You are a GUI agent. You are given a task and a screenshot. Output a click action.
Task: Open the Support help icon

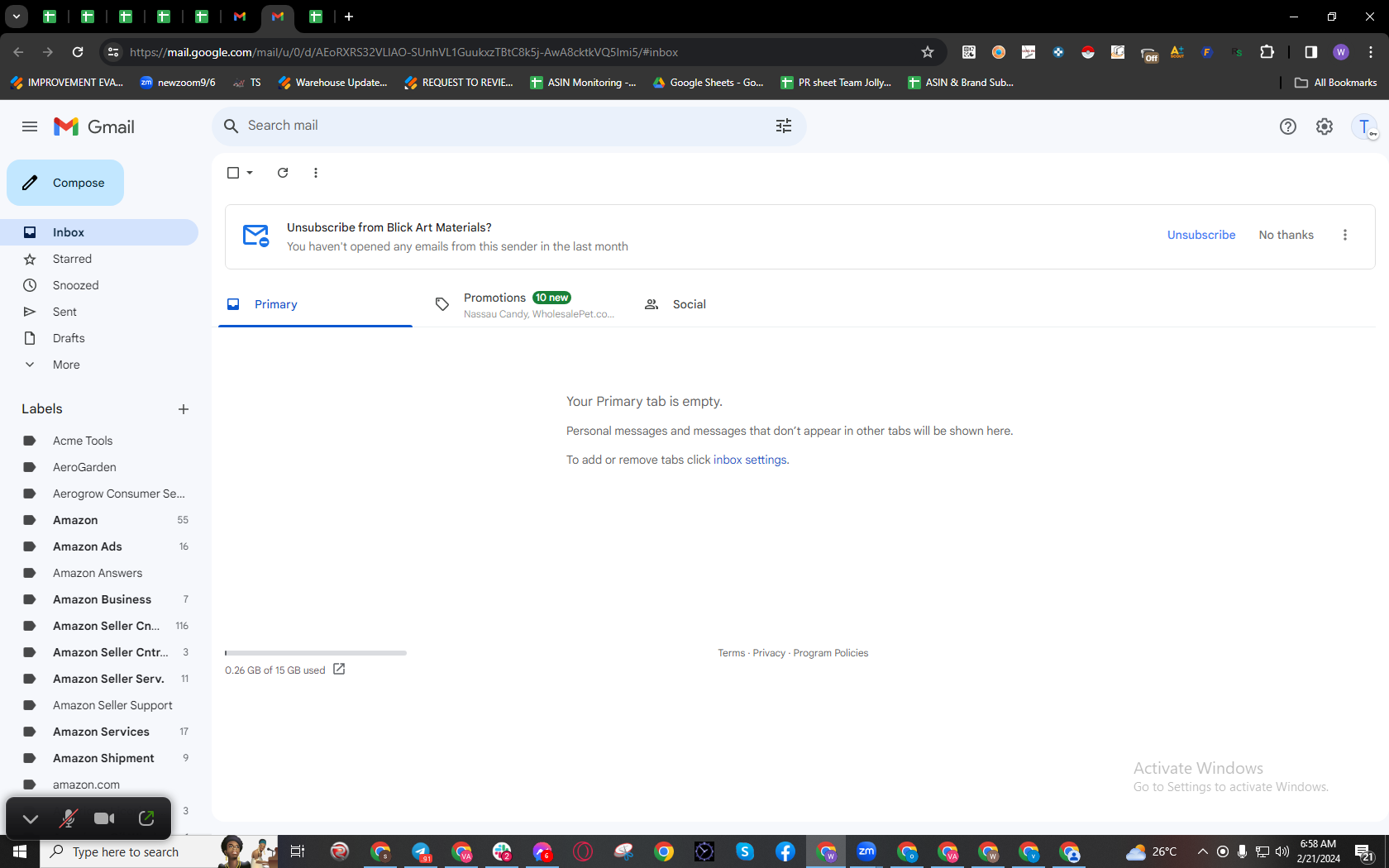1288,126
